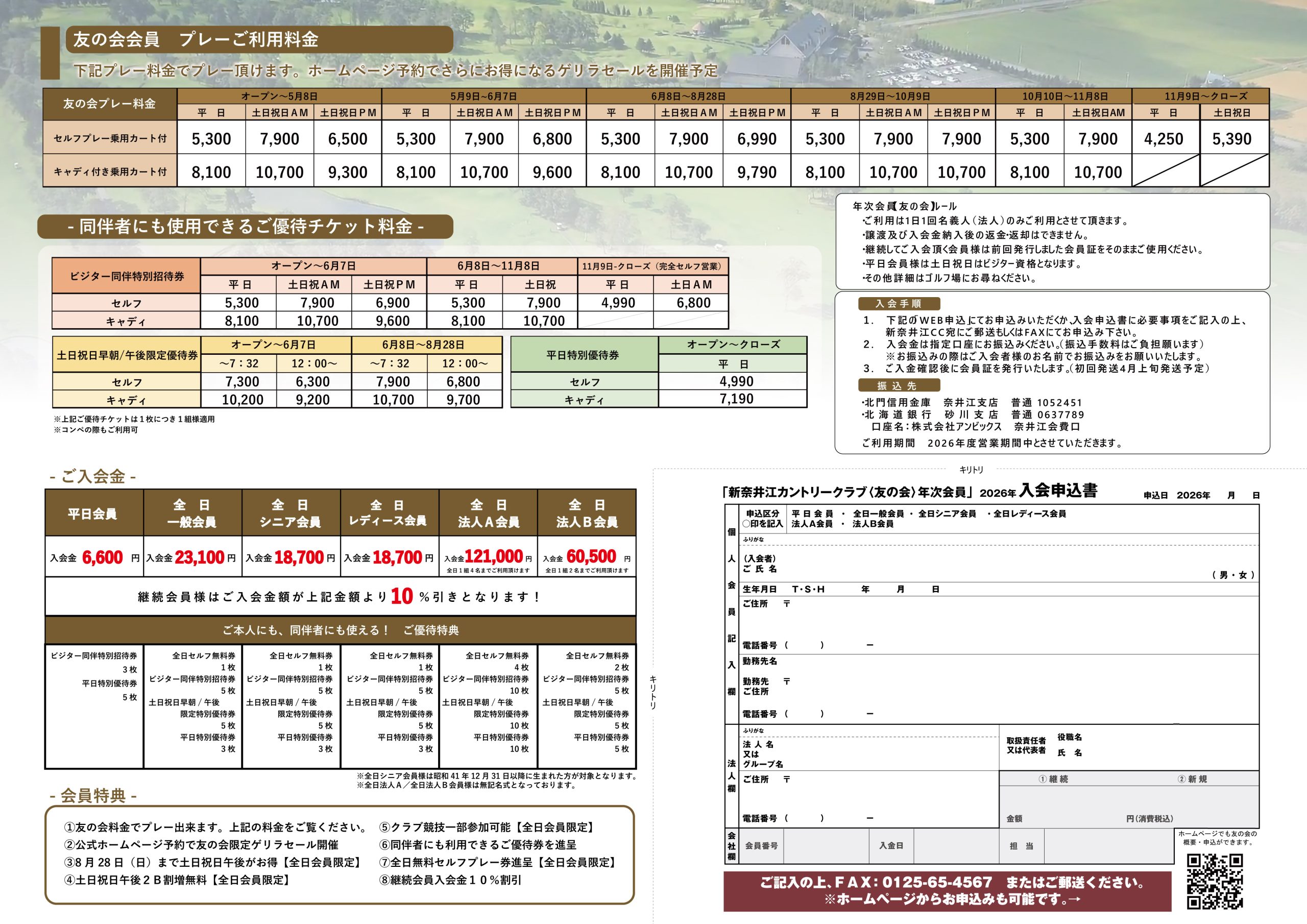
Task: Click the 4,250 weekday self-play price cell
Action: 1164,139
